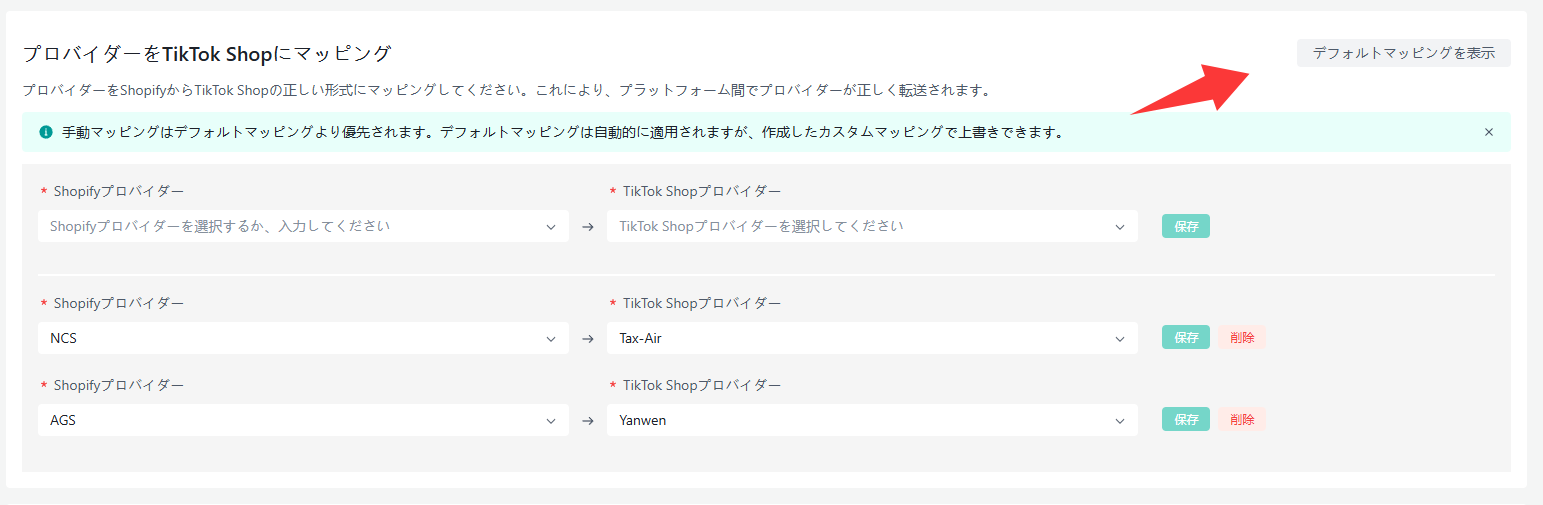Click the chevron icon next to NCS

point(551,339)
